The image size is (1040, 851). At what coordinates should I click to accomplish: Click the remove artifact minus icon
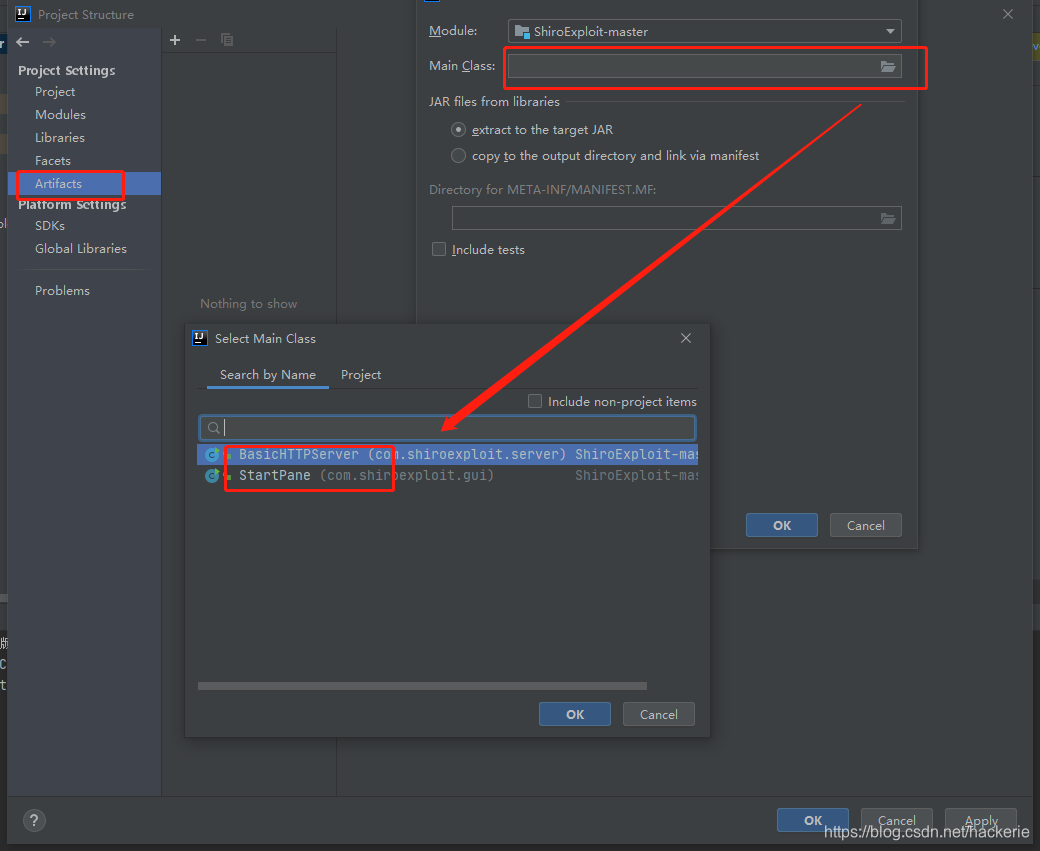201,40
